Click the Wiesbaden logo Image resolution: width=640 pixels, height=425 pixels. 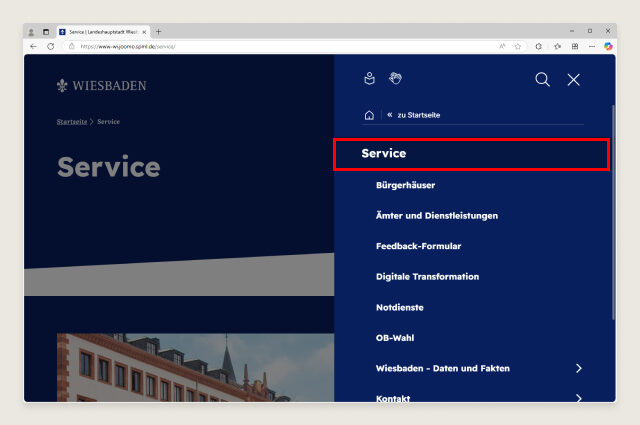coord(102,85)
